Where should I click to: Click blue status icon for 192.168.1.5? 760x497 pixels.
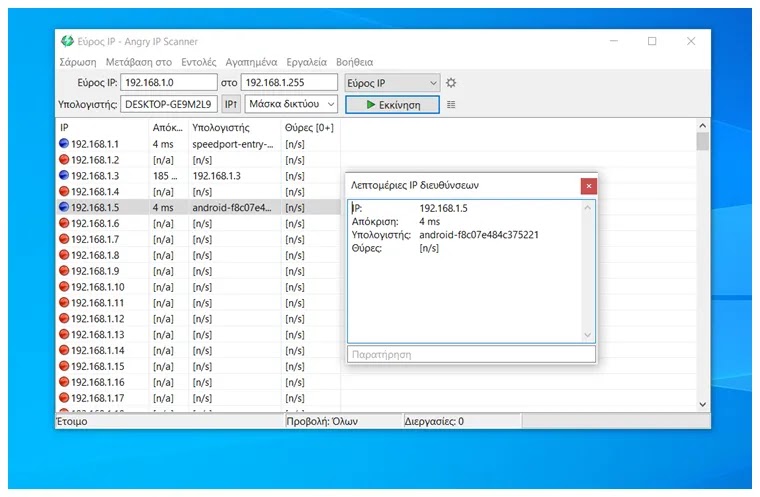(x=63, y=207)
